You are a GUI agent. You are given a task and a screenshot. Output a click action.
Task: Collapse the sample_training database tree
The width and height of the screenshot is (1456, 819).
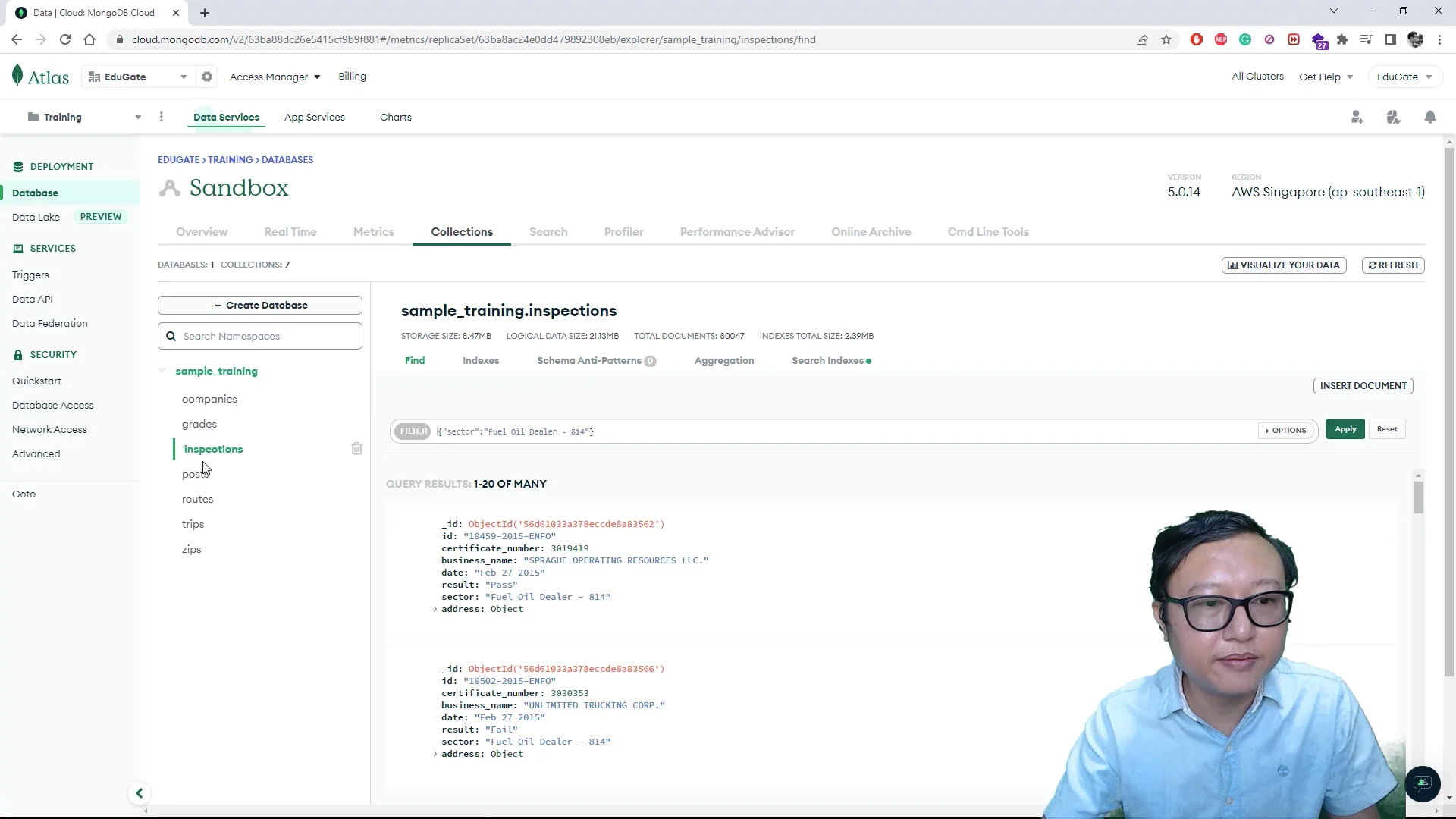click(162, 371)
